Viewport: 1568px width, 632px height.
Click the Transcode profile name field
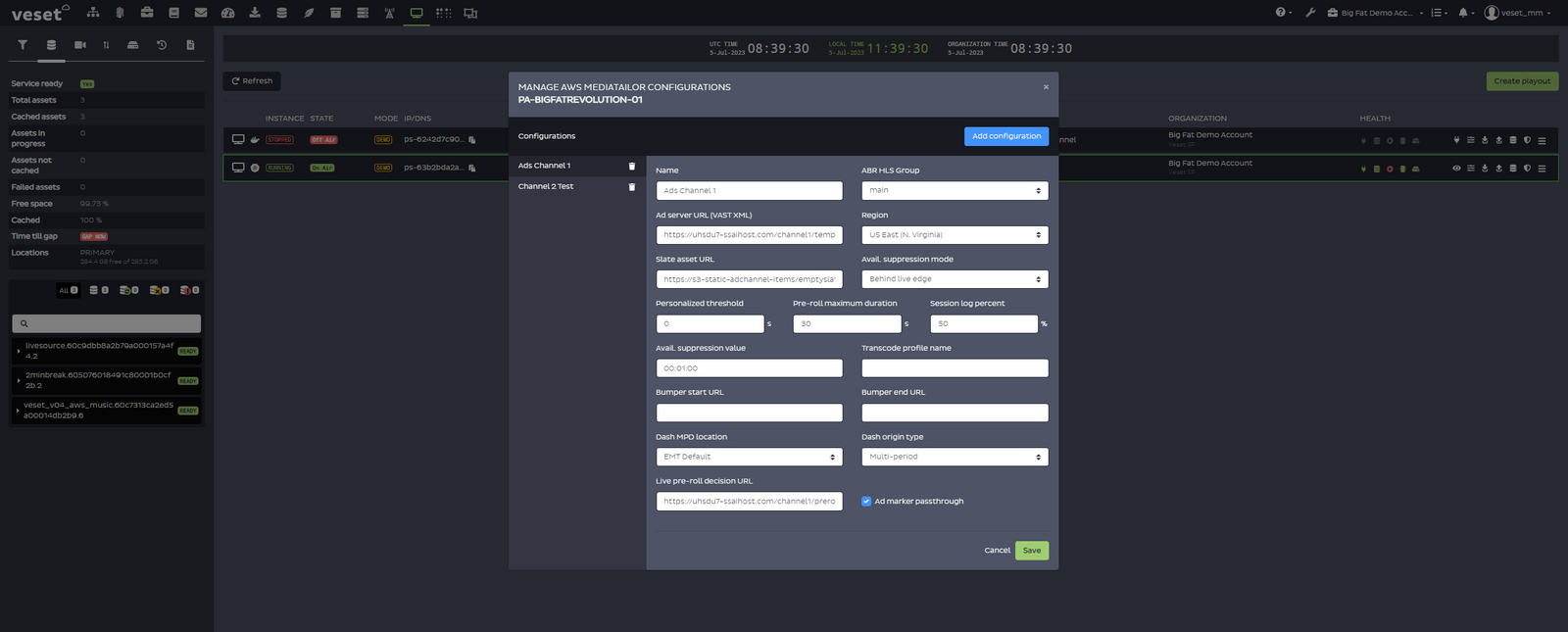coord(955,368)
